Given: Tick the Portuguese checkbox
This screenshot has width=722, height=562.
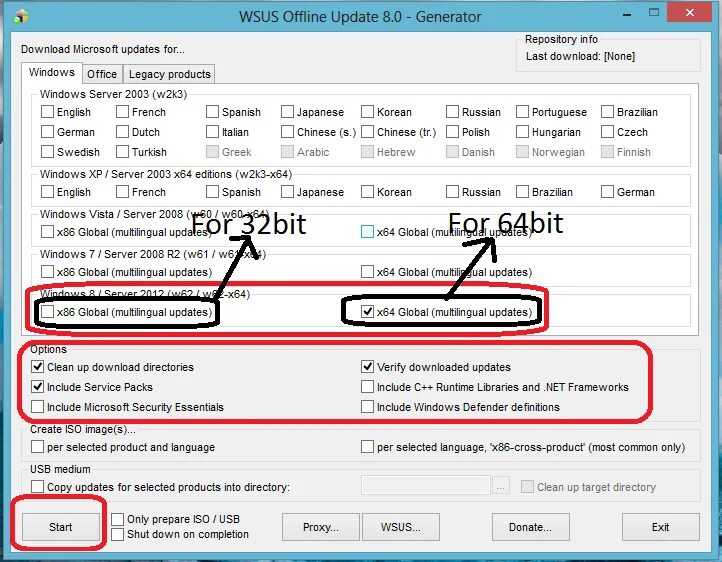Looking at the screenshot, I should point(523,112).
